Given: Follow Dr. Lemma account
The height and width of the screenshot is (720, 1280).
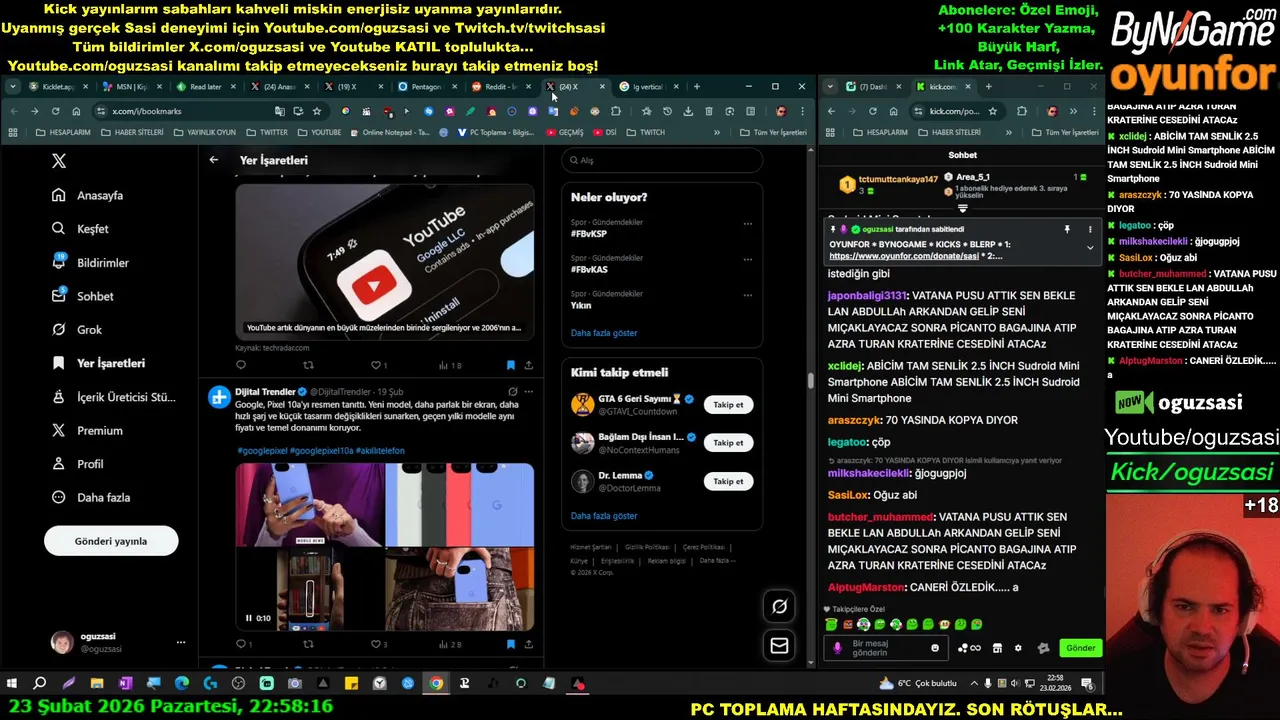Looking at the screenshot, I should pyautogui.click(x=728, y=481).
